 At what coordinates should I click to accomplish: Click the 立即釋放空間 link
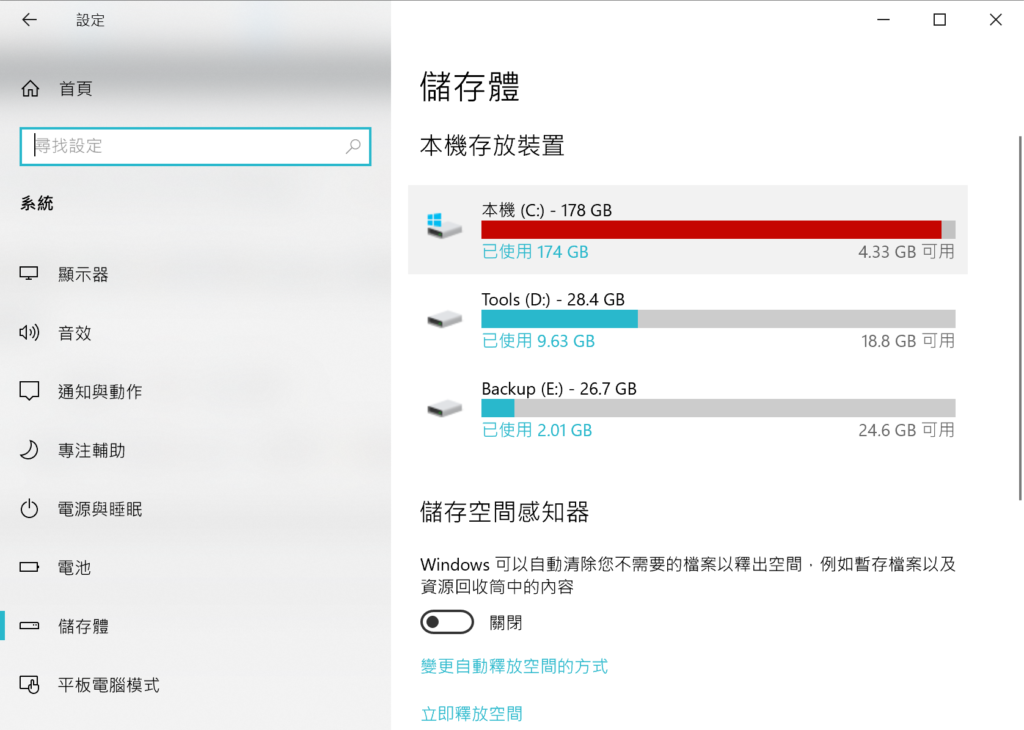(x=472, y=713)
